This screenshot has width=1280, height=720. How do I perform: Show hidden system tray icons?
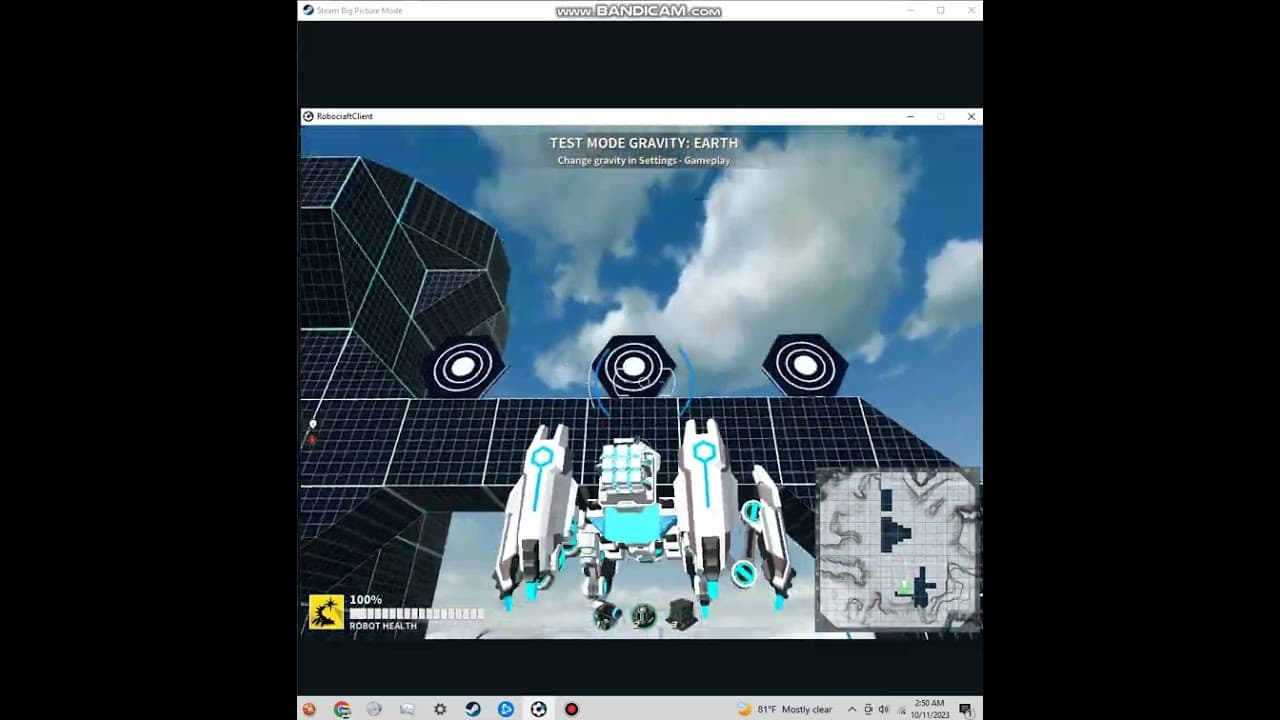point(852,709)
